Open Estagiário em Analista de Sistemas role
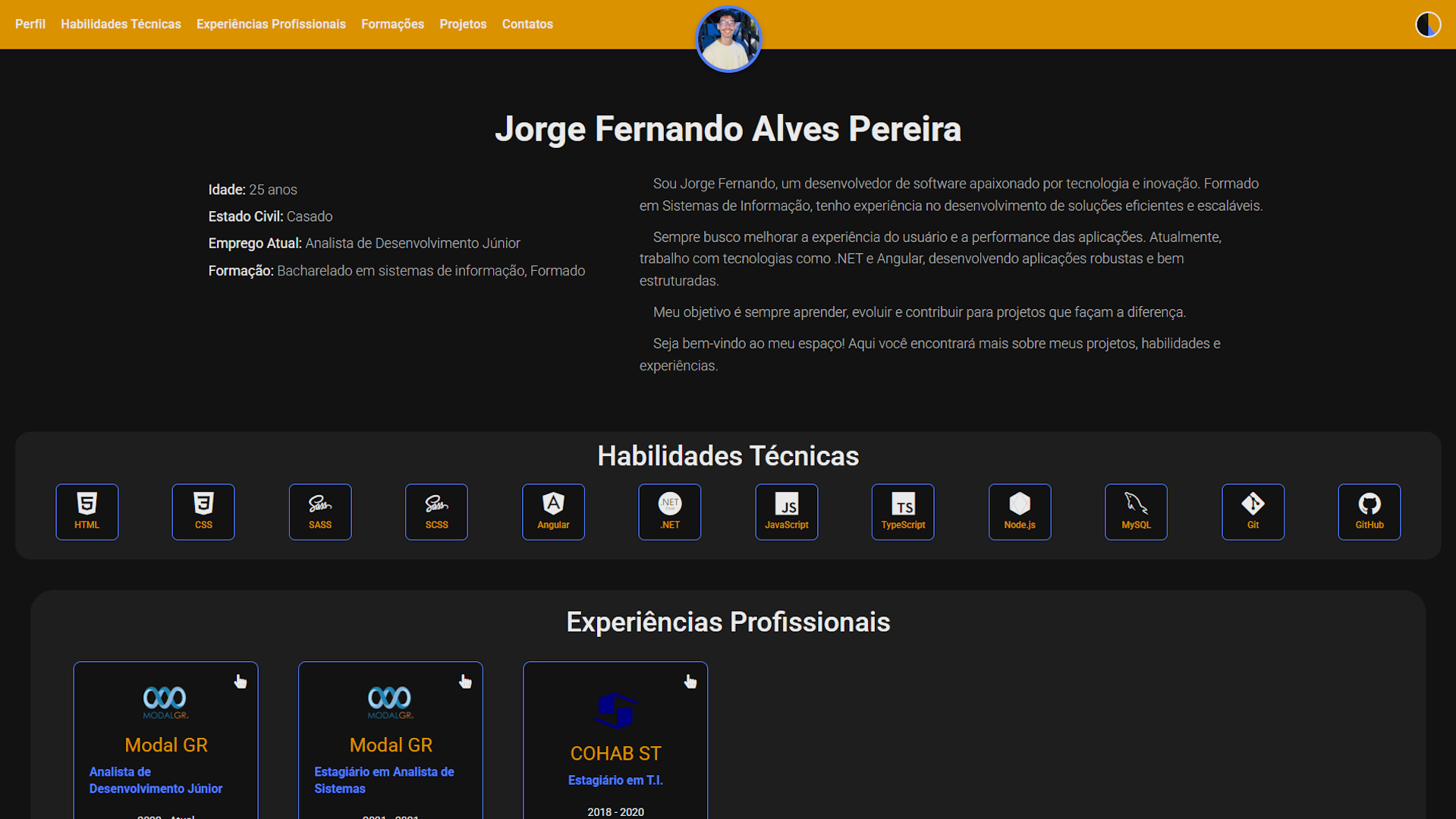 click(x=384, y=780)
